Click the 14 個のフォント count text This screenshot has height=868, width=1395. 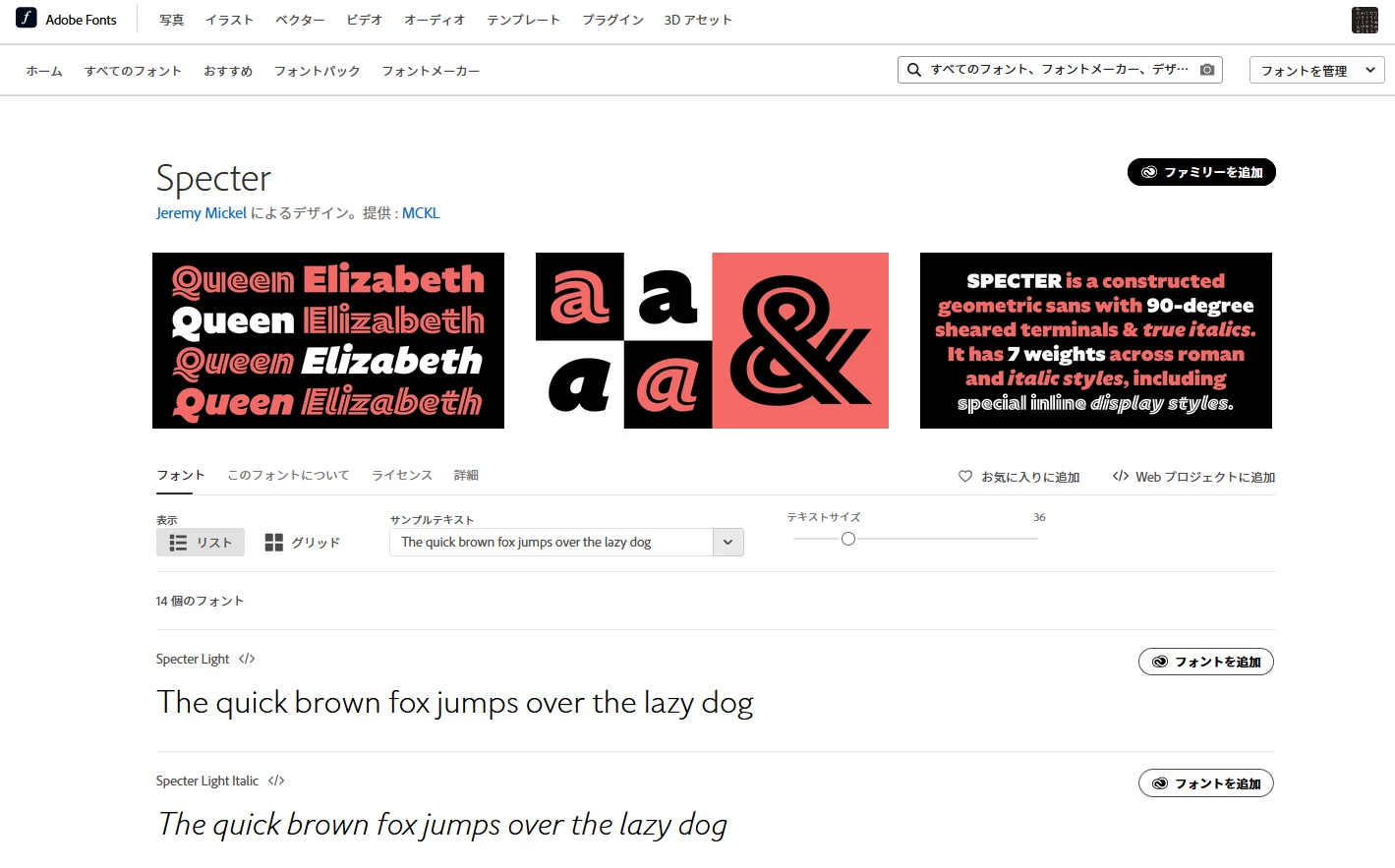[x=200, y=601]
